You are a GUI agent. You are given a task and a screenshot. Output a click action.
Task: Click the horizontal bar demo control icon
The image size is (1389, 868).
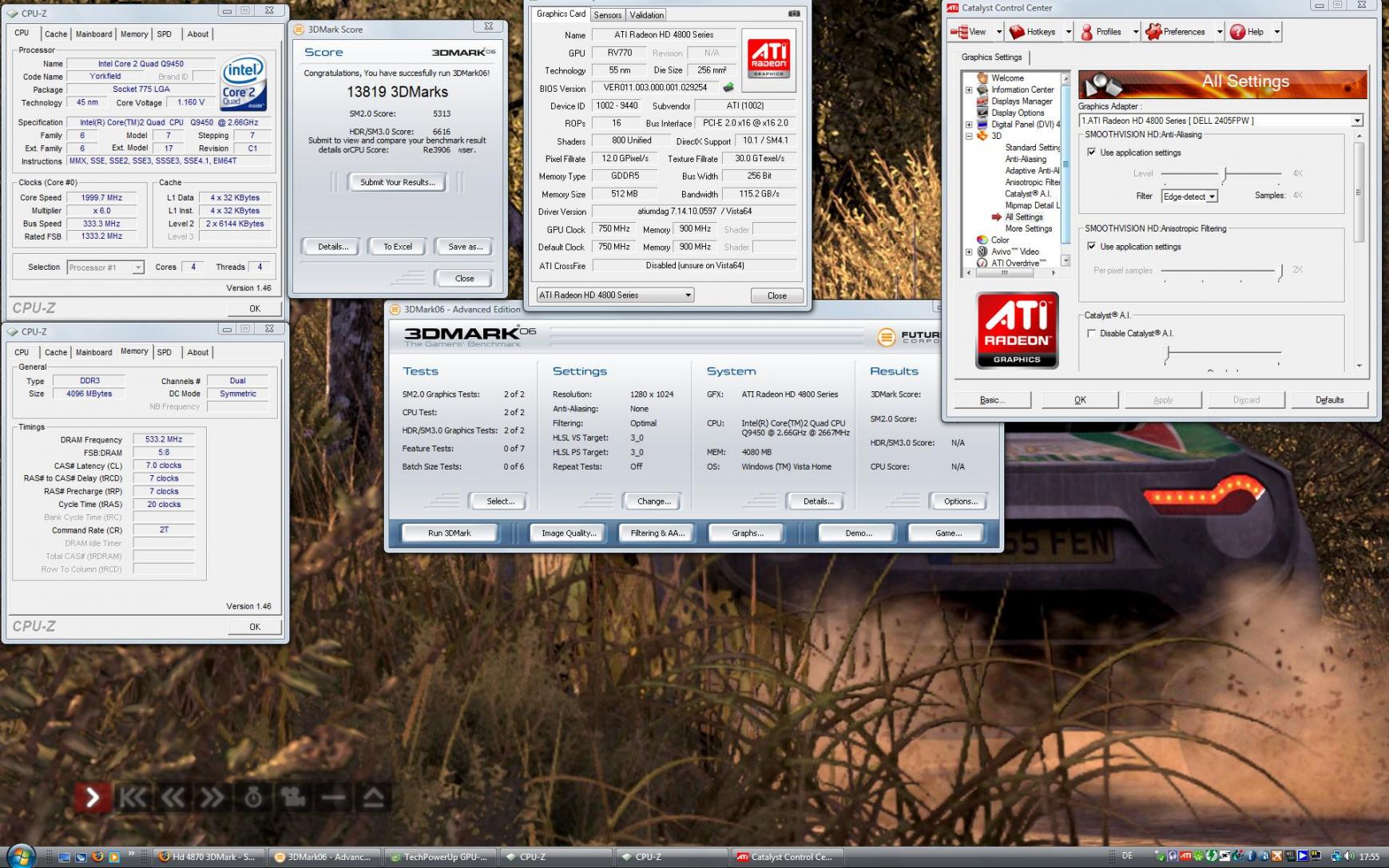(333, 797)
